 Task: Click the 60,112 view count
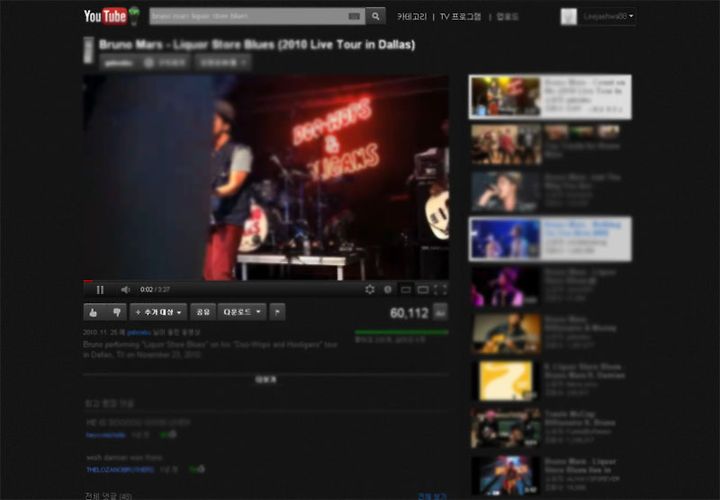pyautogui.click(x=409, y=313)
